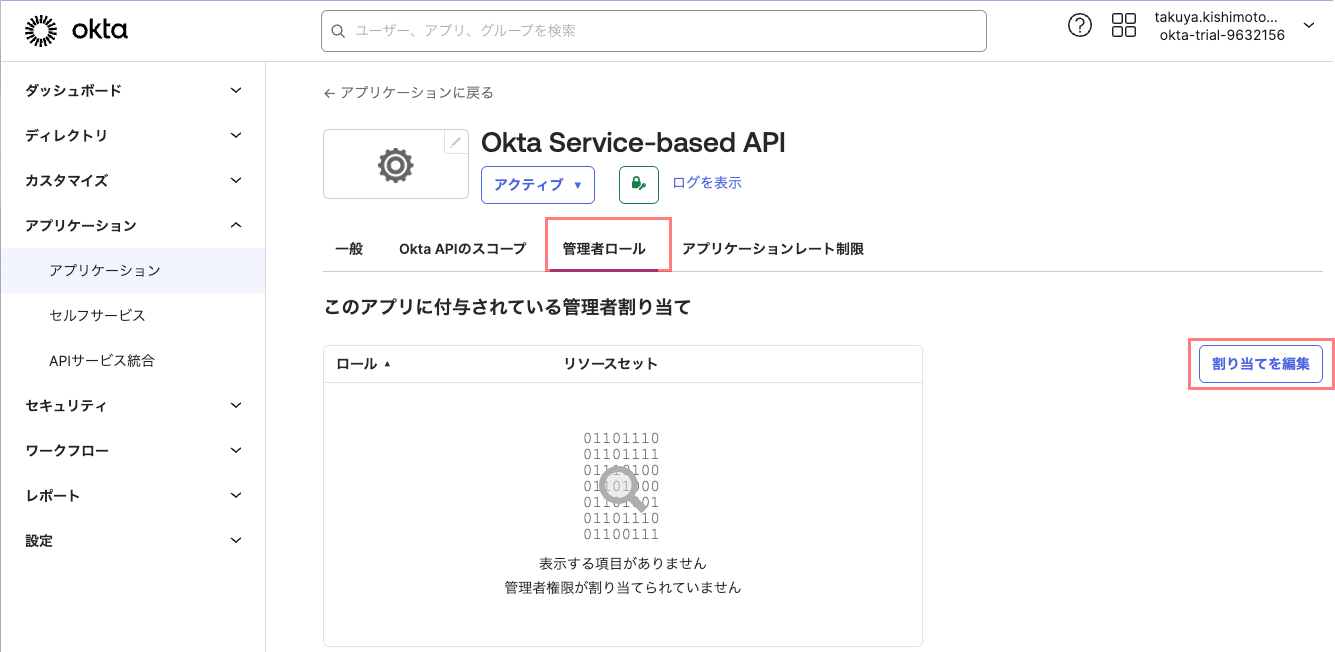Click the pencil edit icon on app logo
This screenshot has width=1335, height=652.
click(456, 142)
